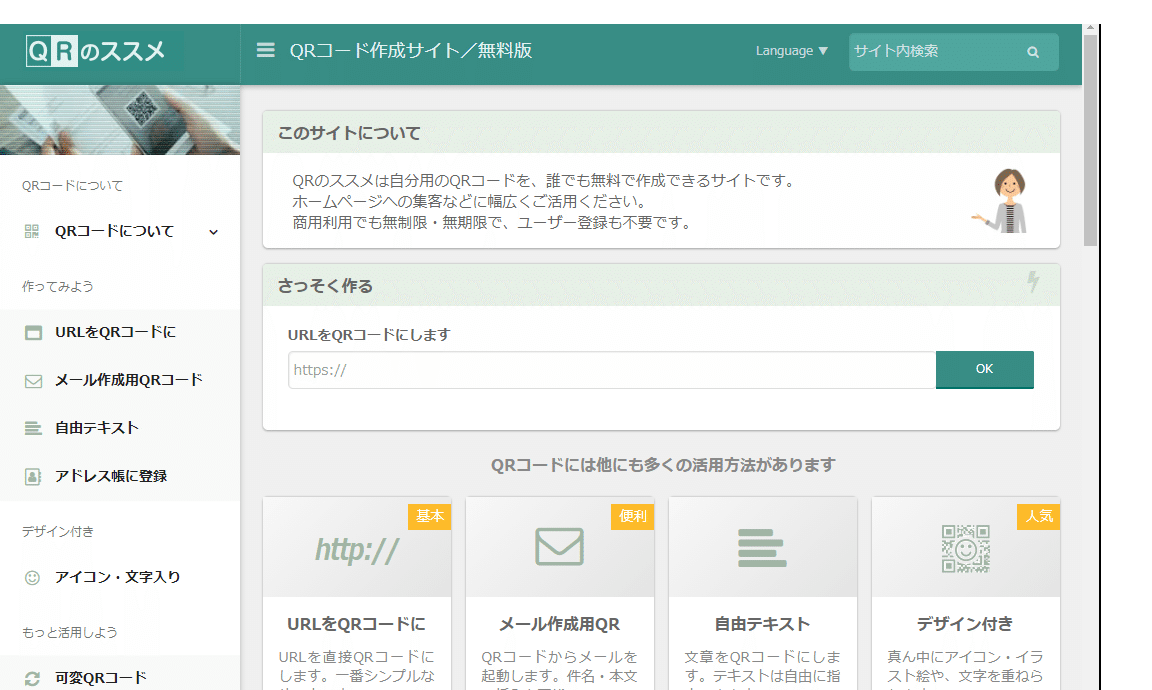Click the 人気 badge on デザイン付き card

point(1037,516)
